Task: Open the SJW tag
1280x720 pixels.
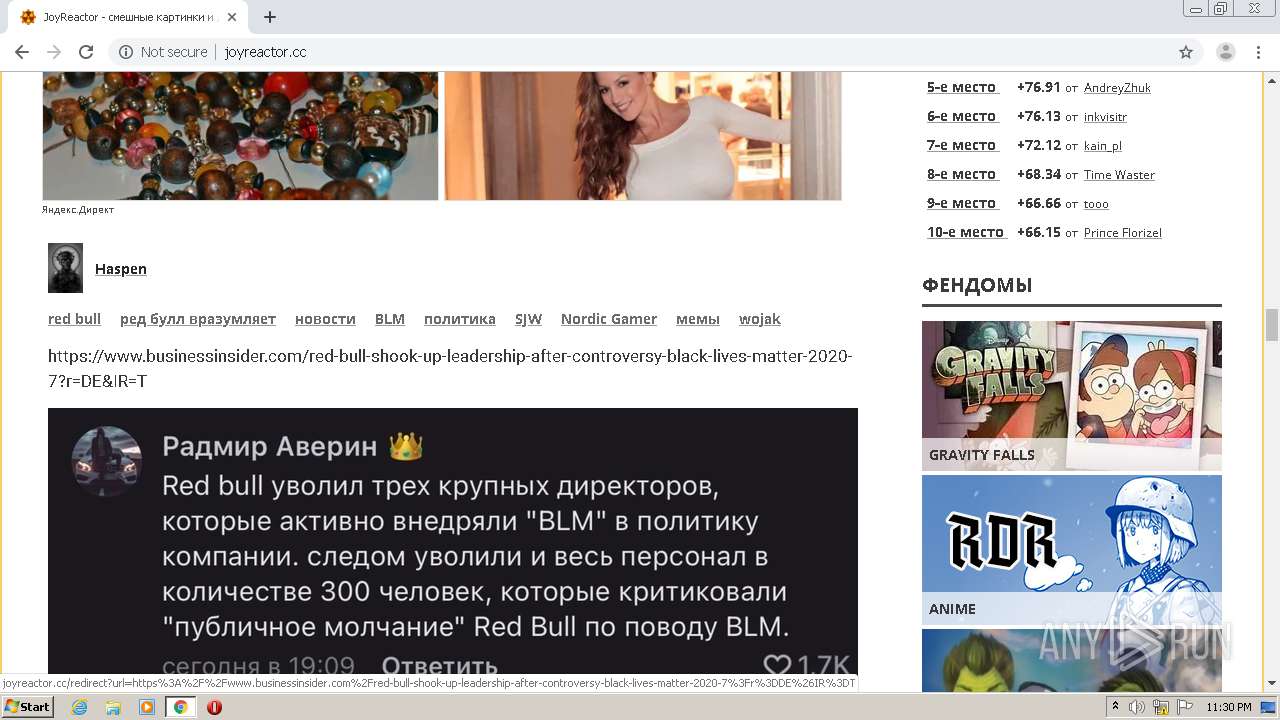Action: pyautogui.click(x=528, y=319)
